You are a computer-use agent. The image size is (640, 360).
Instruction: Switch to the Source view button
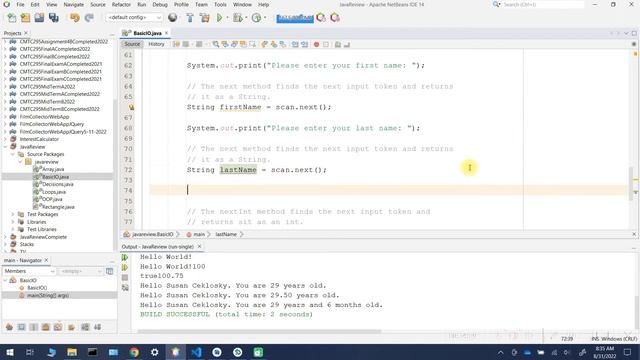(x=132, y=44)
